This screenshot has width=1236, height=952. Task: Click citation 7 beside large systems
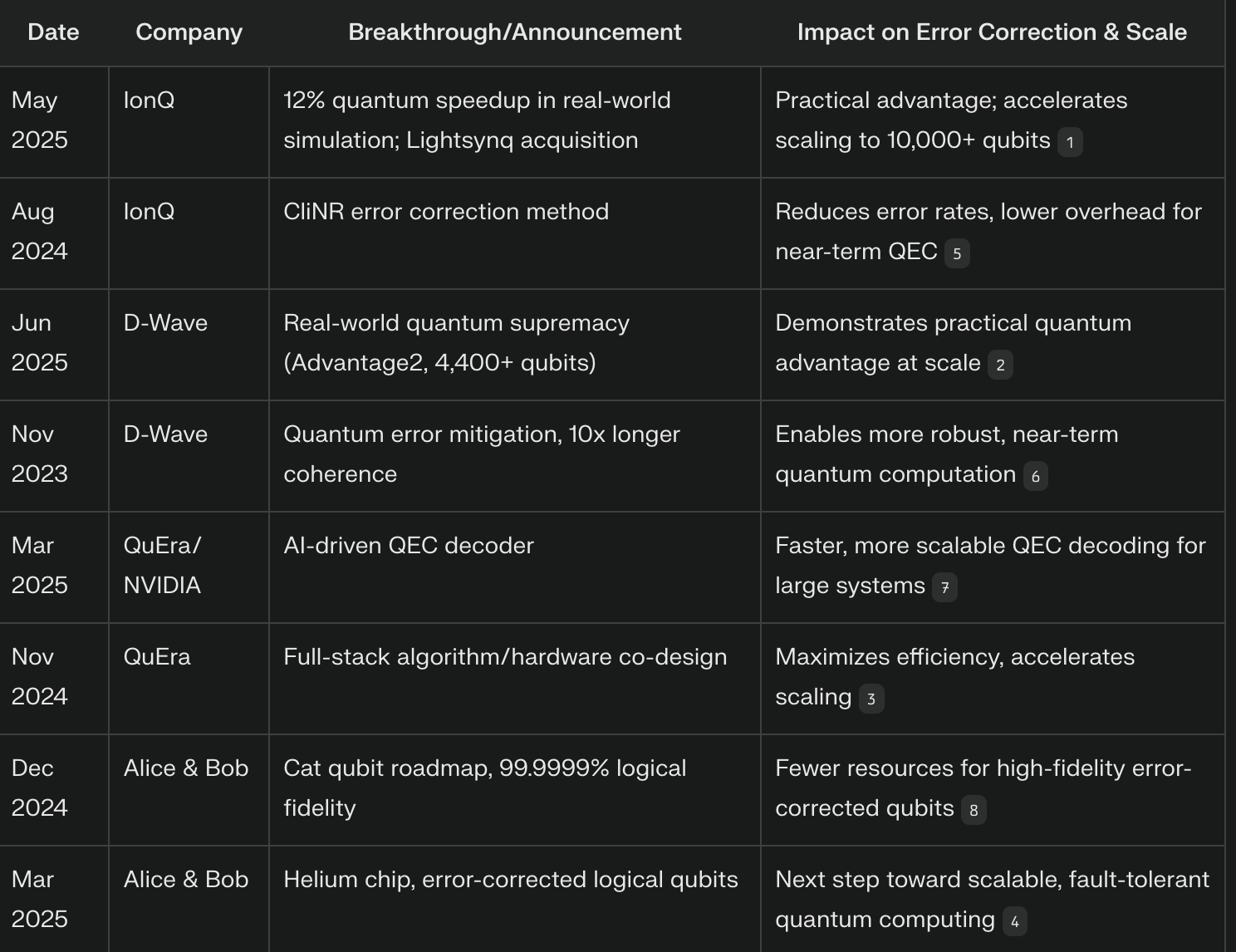pos(944,587)
